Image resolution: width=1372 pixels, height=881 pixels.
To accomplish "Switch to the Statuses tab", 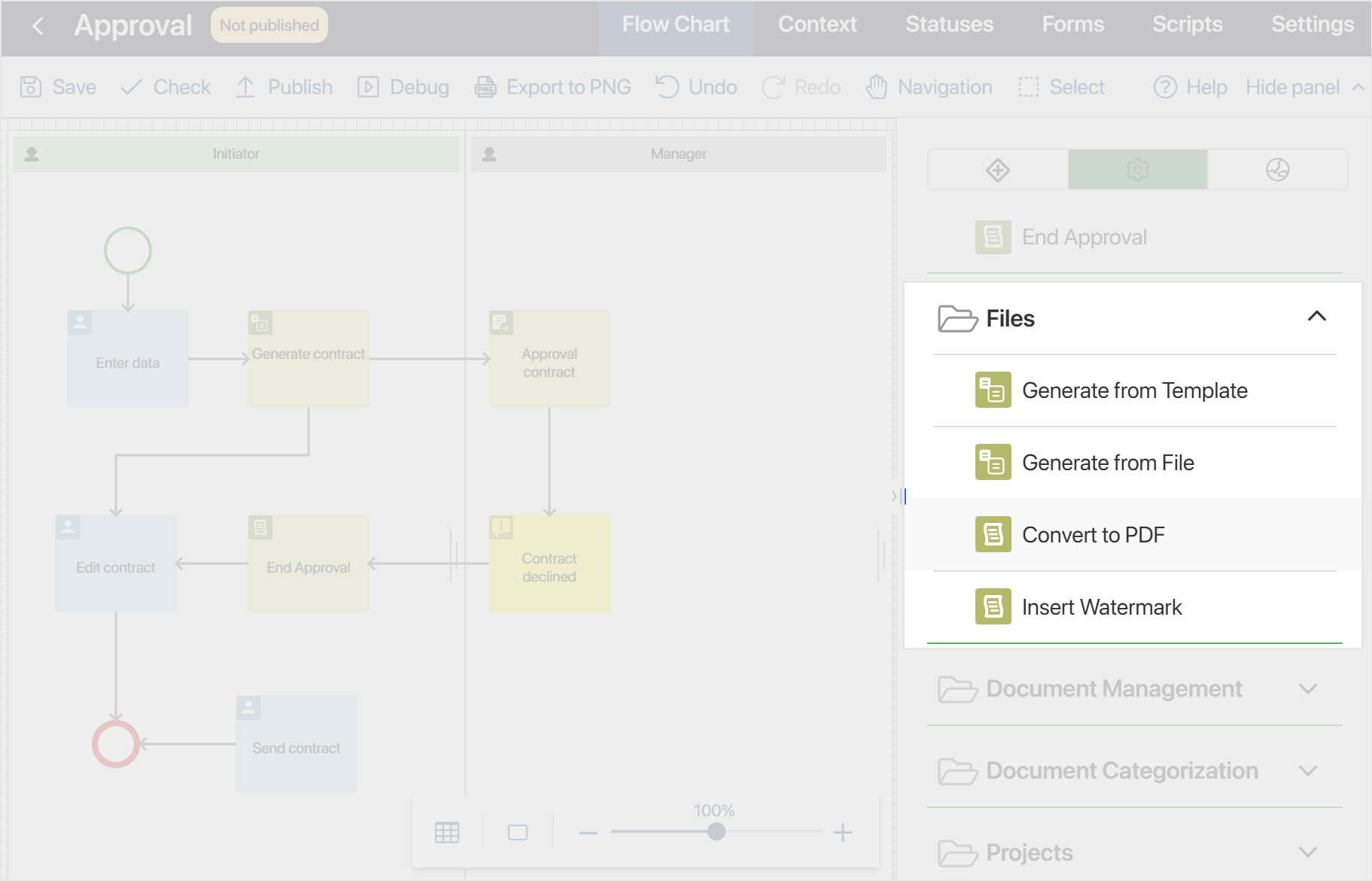I will (x=949, y=25).
